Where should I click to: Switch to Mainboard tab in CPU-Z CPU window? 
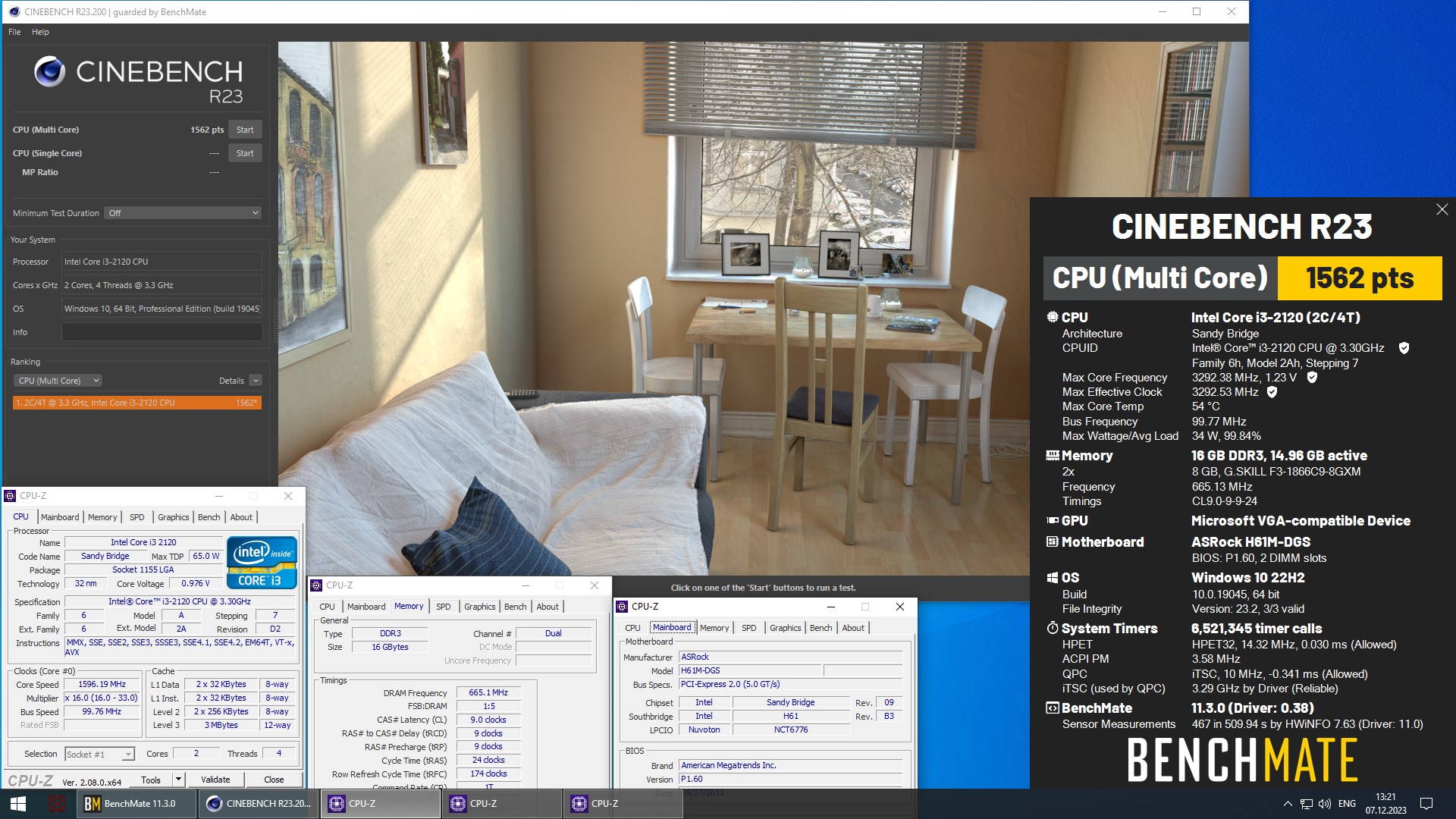click(x=60, y=517)
